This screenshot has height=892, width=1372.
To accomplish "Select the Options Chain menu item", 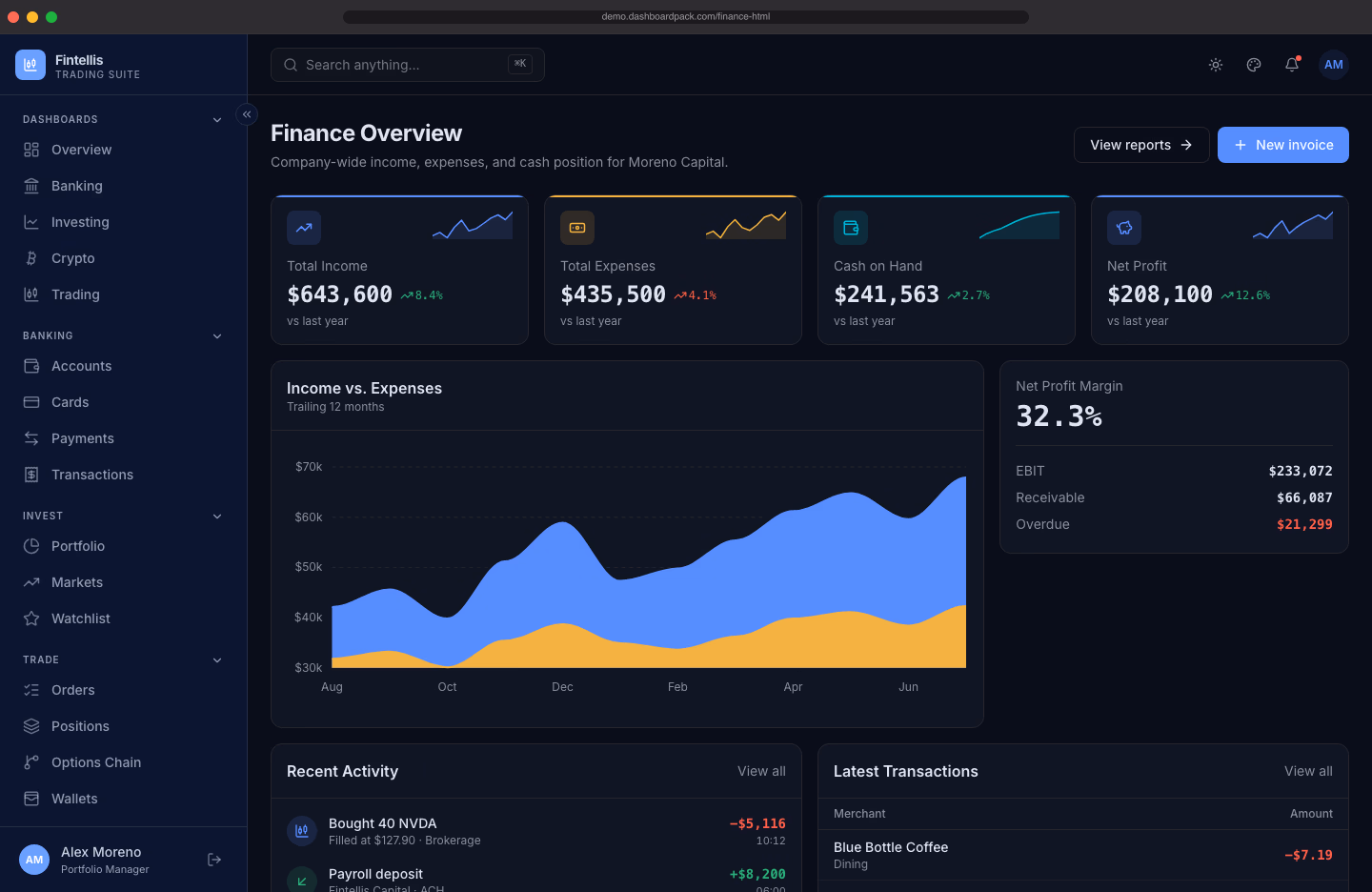I will (124, 762).
